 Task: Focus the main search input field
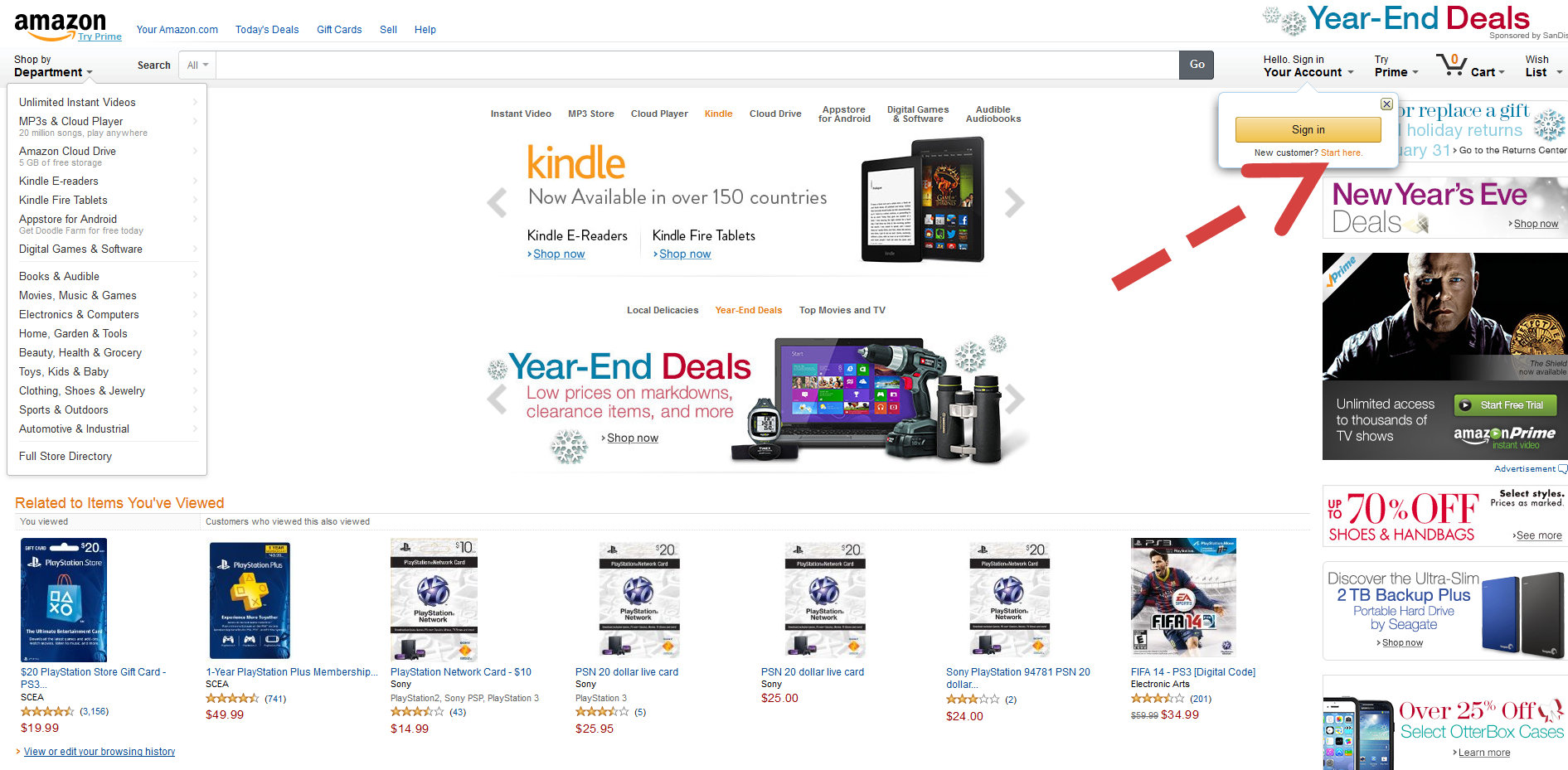697,65
